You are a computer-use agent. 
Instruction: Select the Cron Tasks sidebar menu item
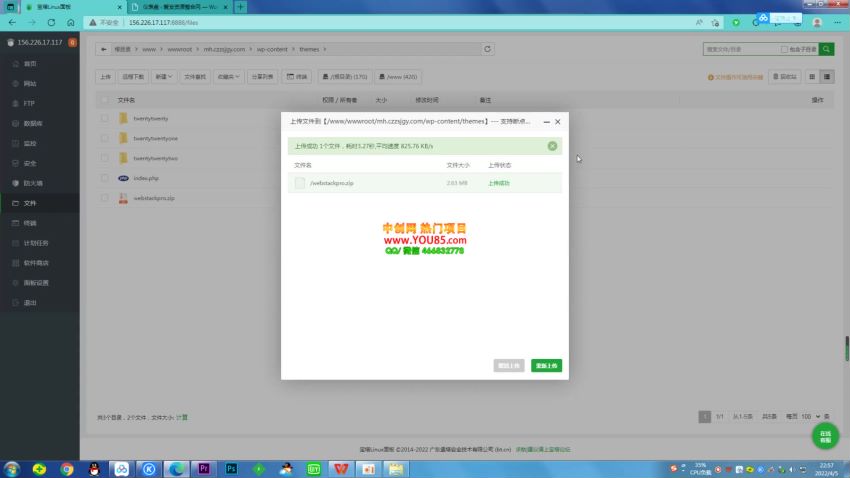tap(36, 243)
